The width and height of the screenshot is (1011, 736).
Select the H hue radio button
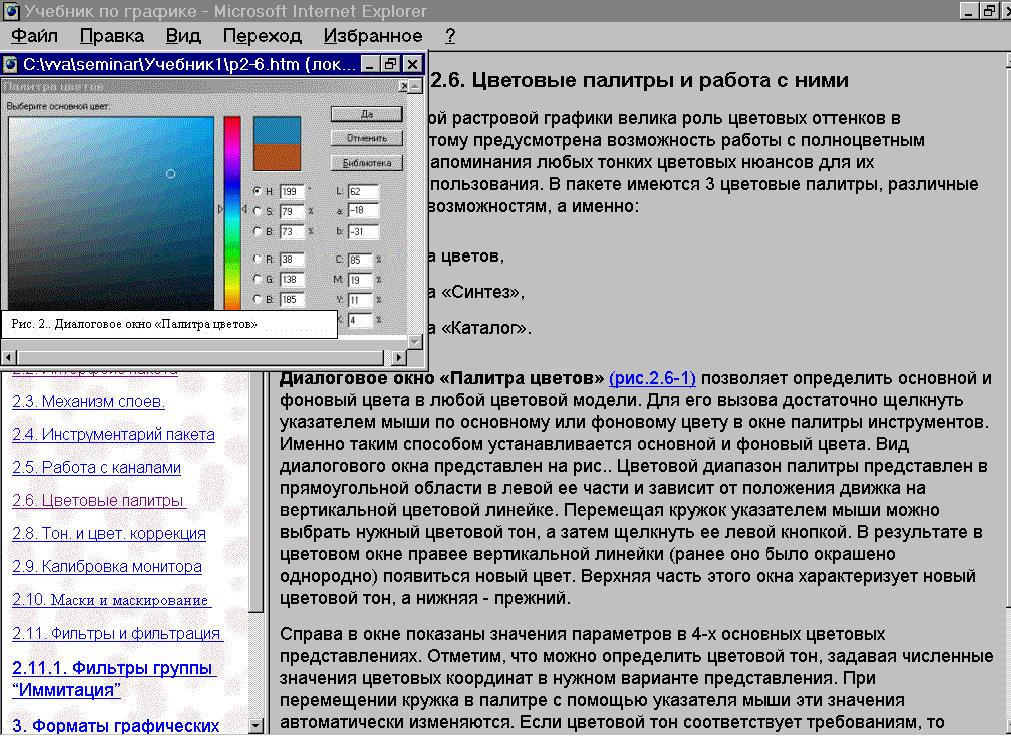point(257,191)
